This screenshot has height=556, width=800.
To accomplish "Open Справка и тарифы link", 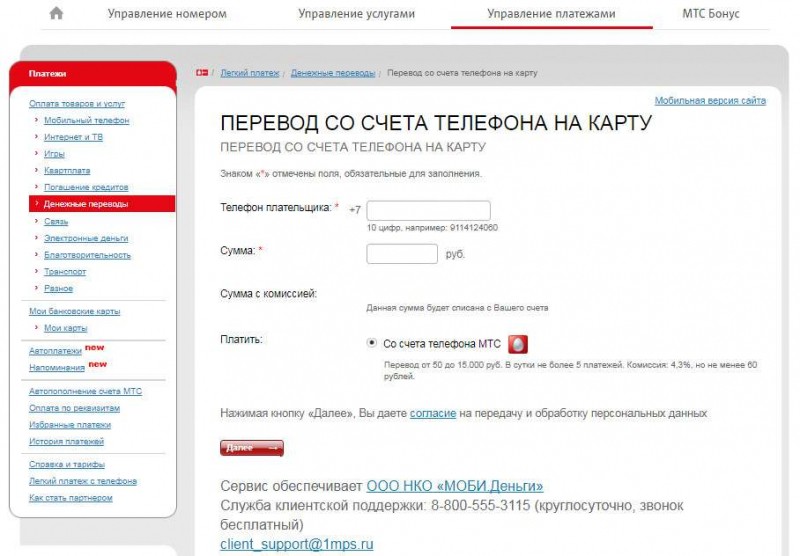I will point(67,465).
